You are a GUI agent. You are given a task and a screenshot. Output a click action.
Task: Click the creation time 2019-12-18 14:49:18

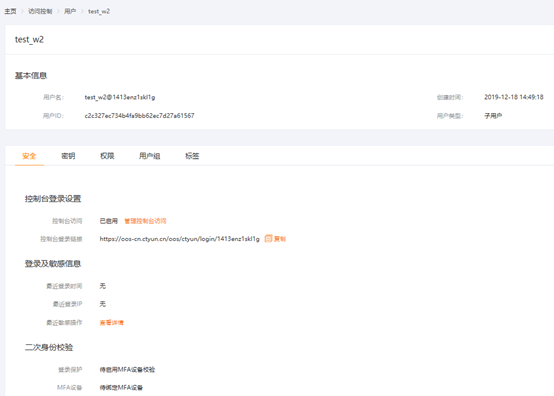coord(514,97)
